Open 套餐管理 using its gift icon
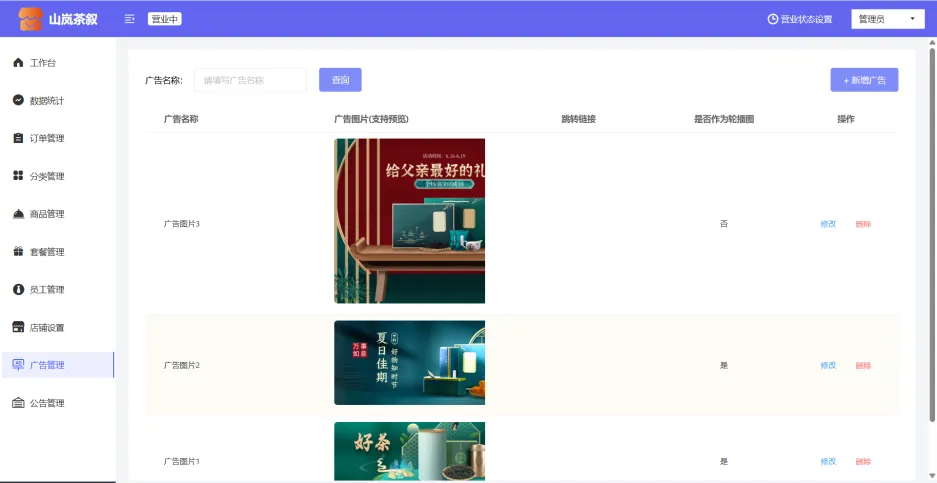Viewport: 937px width, 483px height. 18,252
